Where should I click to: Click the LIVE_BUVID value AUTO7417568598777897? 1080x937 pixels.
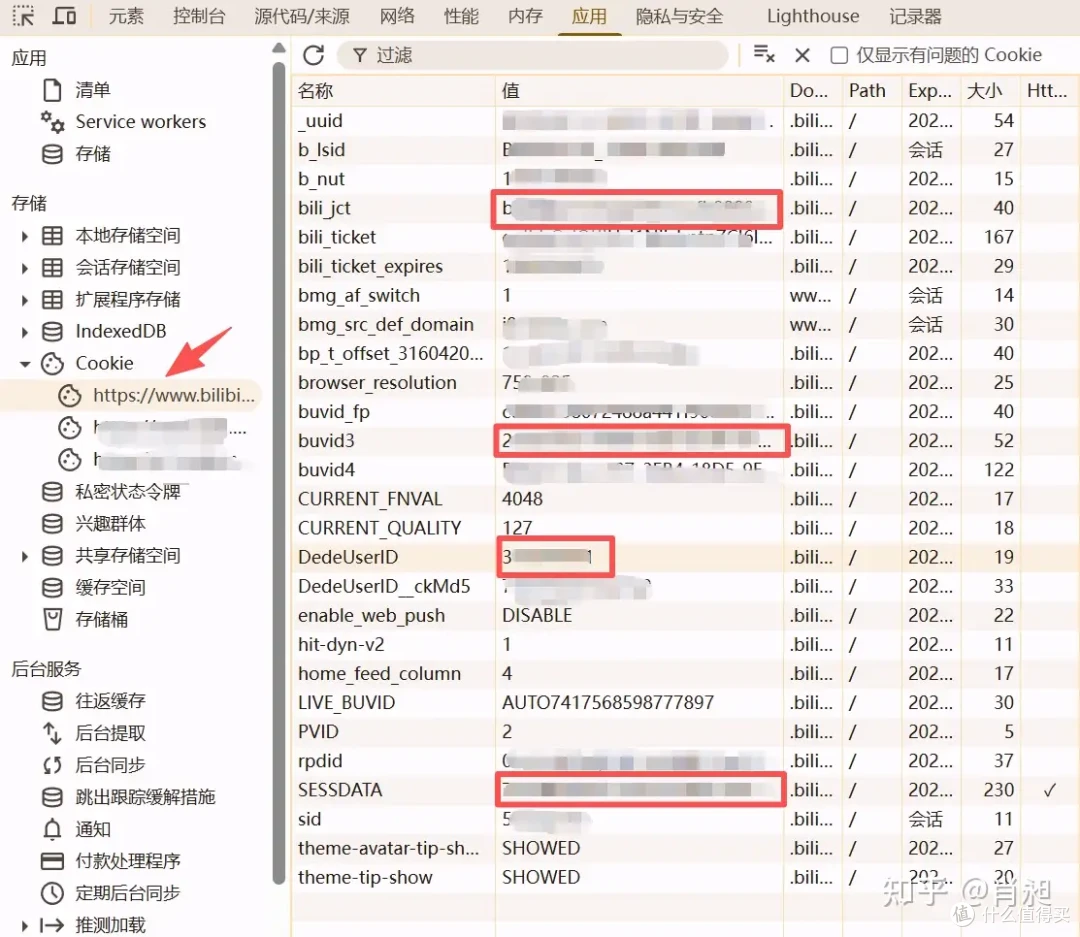point(608,703)
